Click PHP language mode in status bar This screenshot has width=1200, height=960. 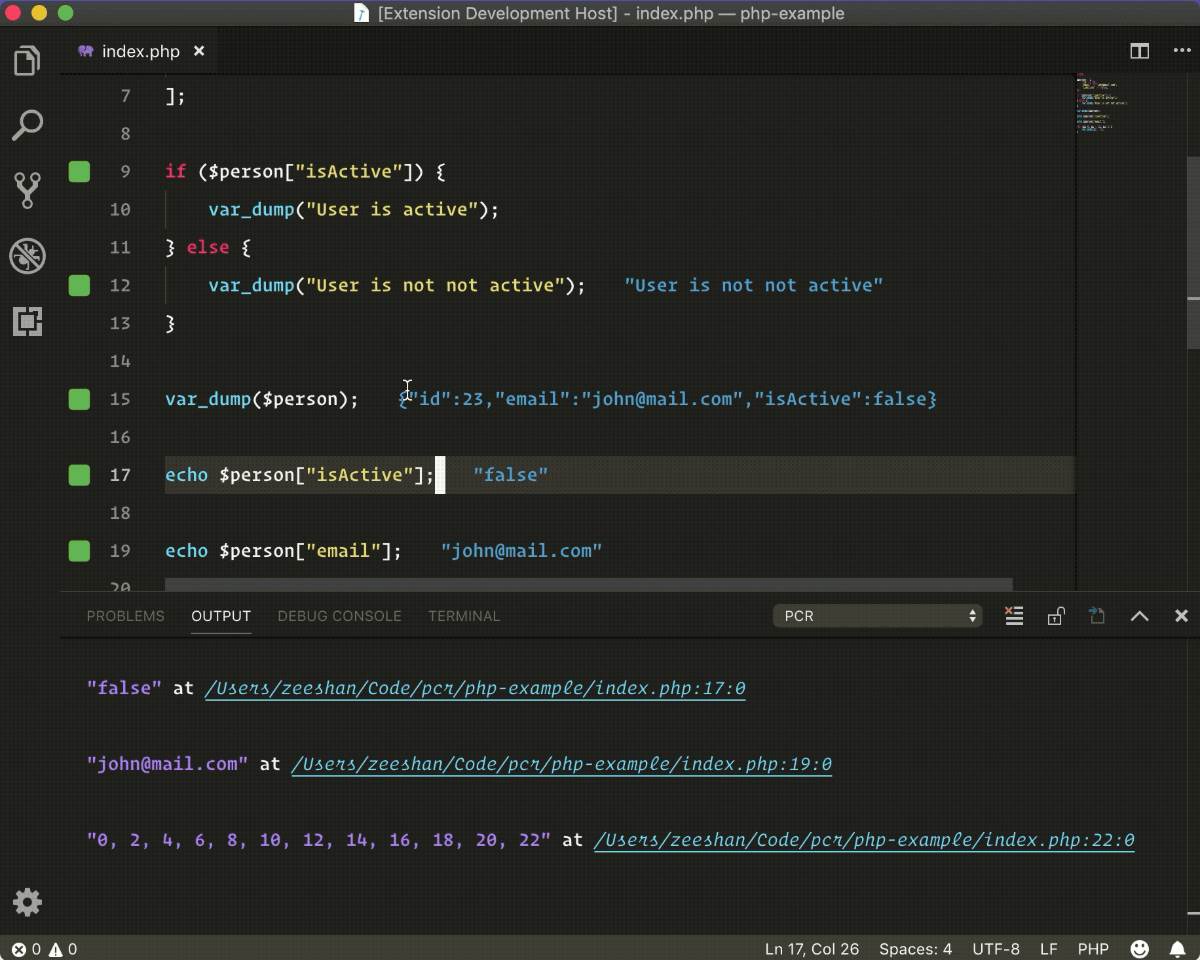pyautogui.click(x=1093, y=949)
